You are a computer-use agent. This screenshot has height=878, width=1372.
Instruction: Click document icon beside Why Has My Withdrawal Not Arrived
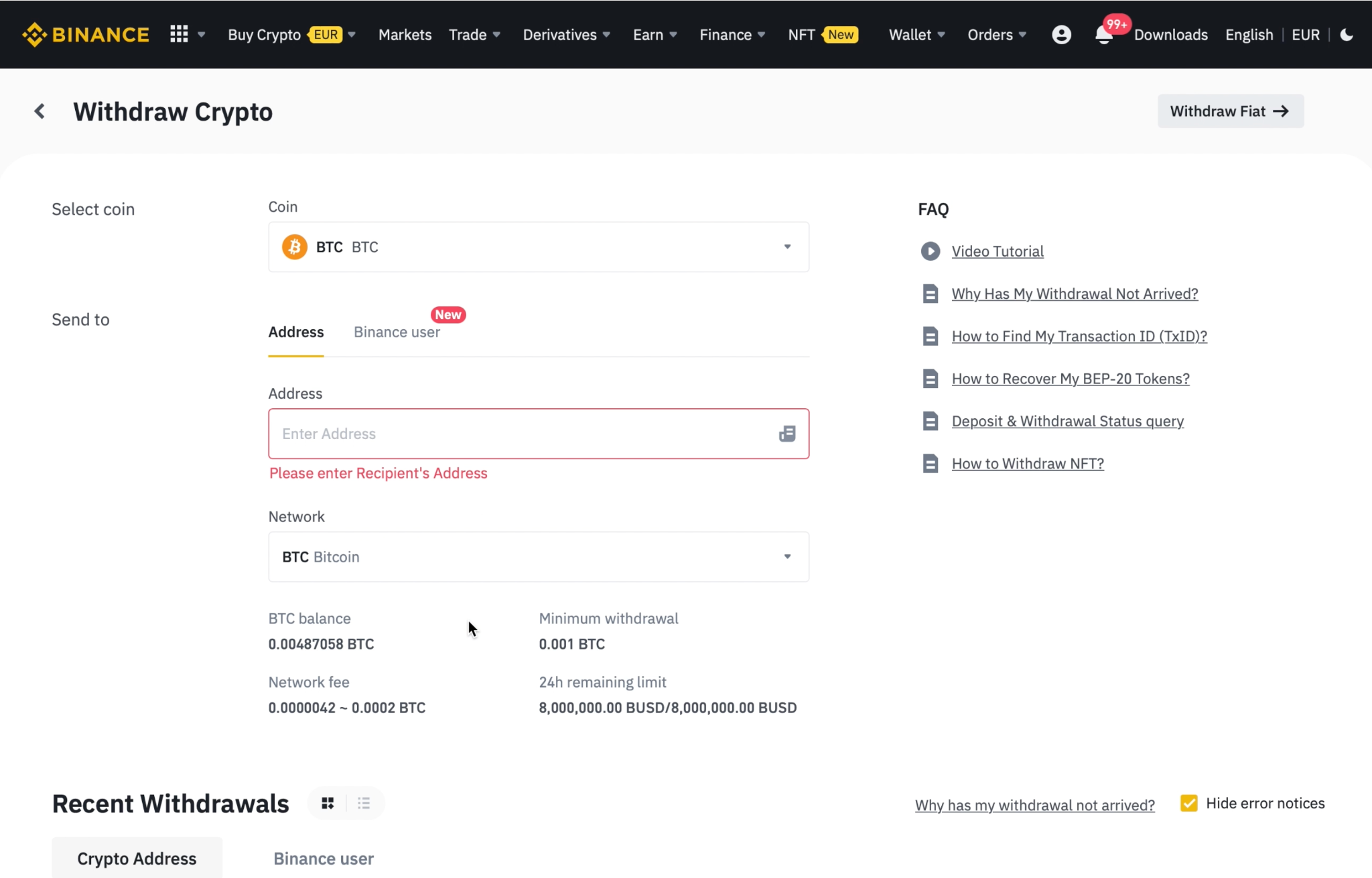point(930,294)
